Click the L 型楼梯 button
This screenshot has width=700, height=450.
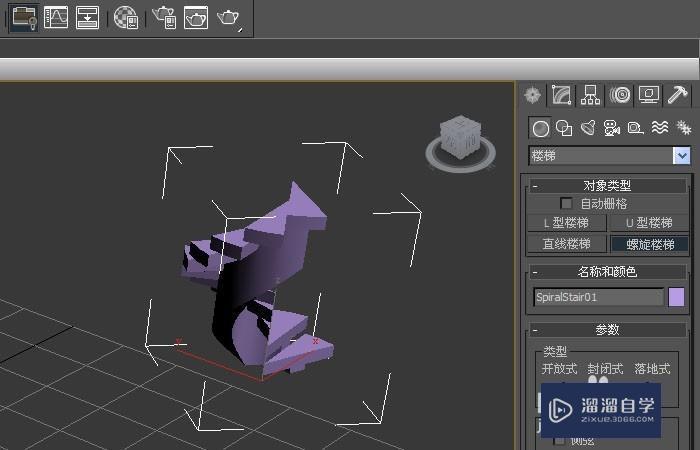[x=567, y=223]
